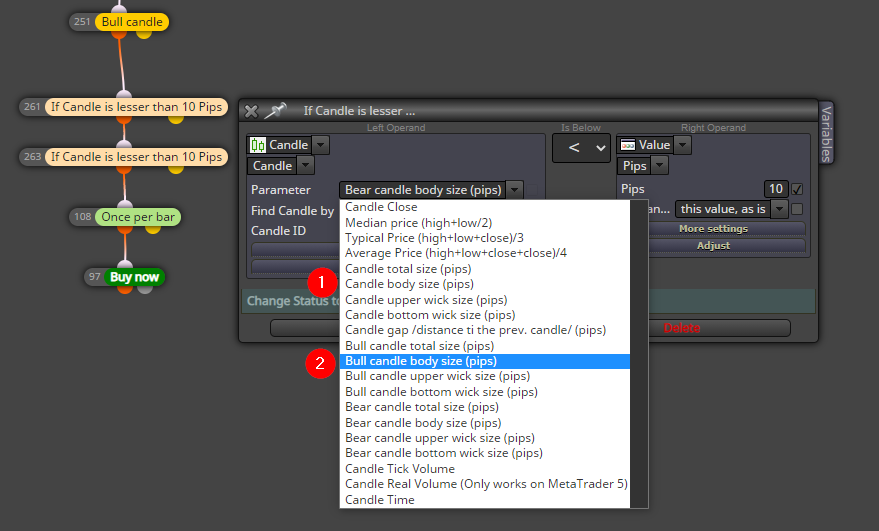Expand the Pips unit dropdown arrow

pos(659,165)
